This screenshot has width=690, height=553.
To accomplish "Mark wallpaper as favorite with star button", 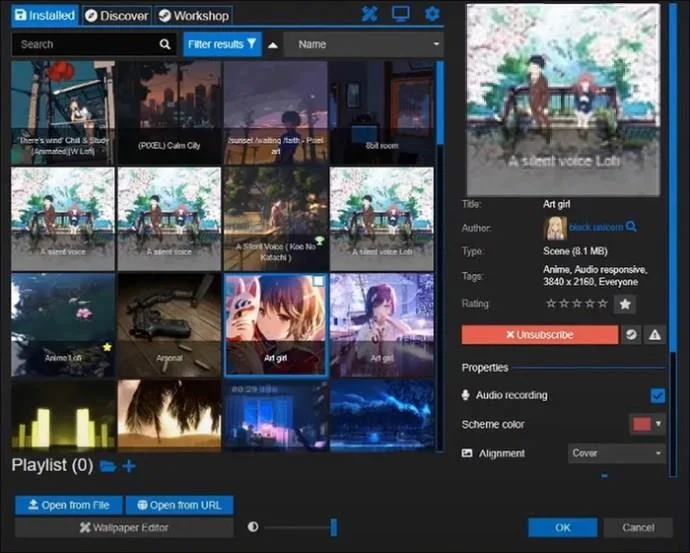I will (x=625, y=304).
